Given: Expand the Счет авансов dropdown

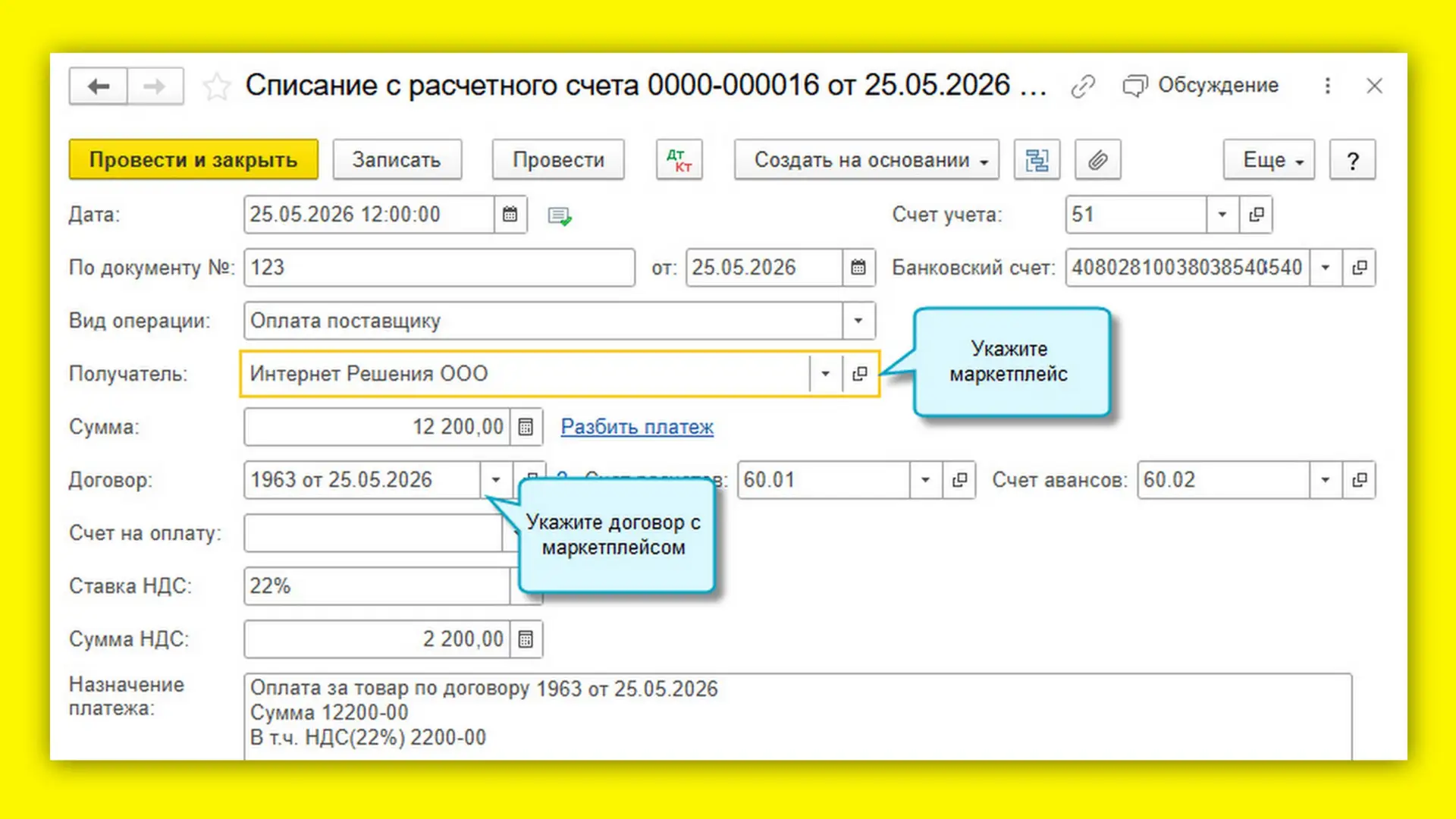Looking at the screenshot, I should (1325, 480).
